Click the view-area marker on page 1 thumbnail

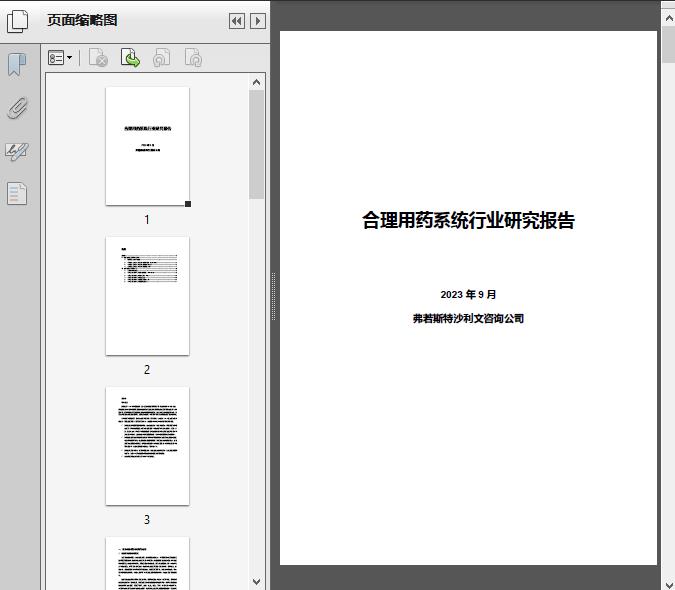point(188,204)
